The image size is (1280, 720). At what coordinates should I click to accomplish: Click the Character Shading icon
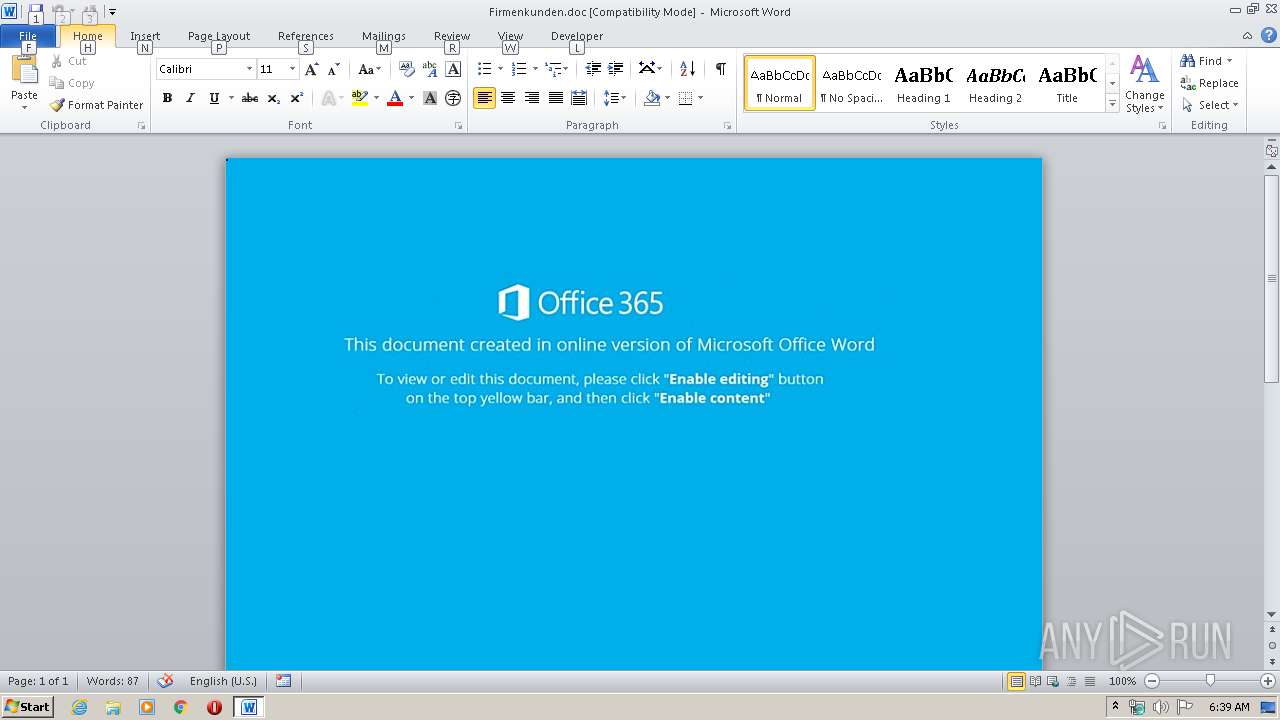click(x=430, y=98)
